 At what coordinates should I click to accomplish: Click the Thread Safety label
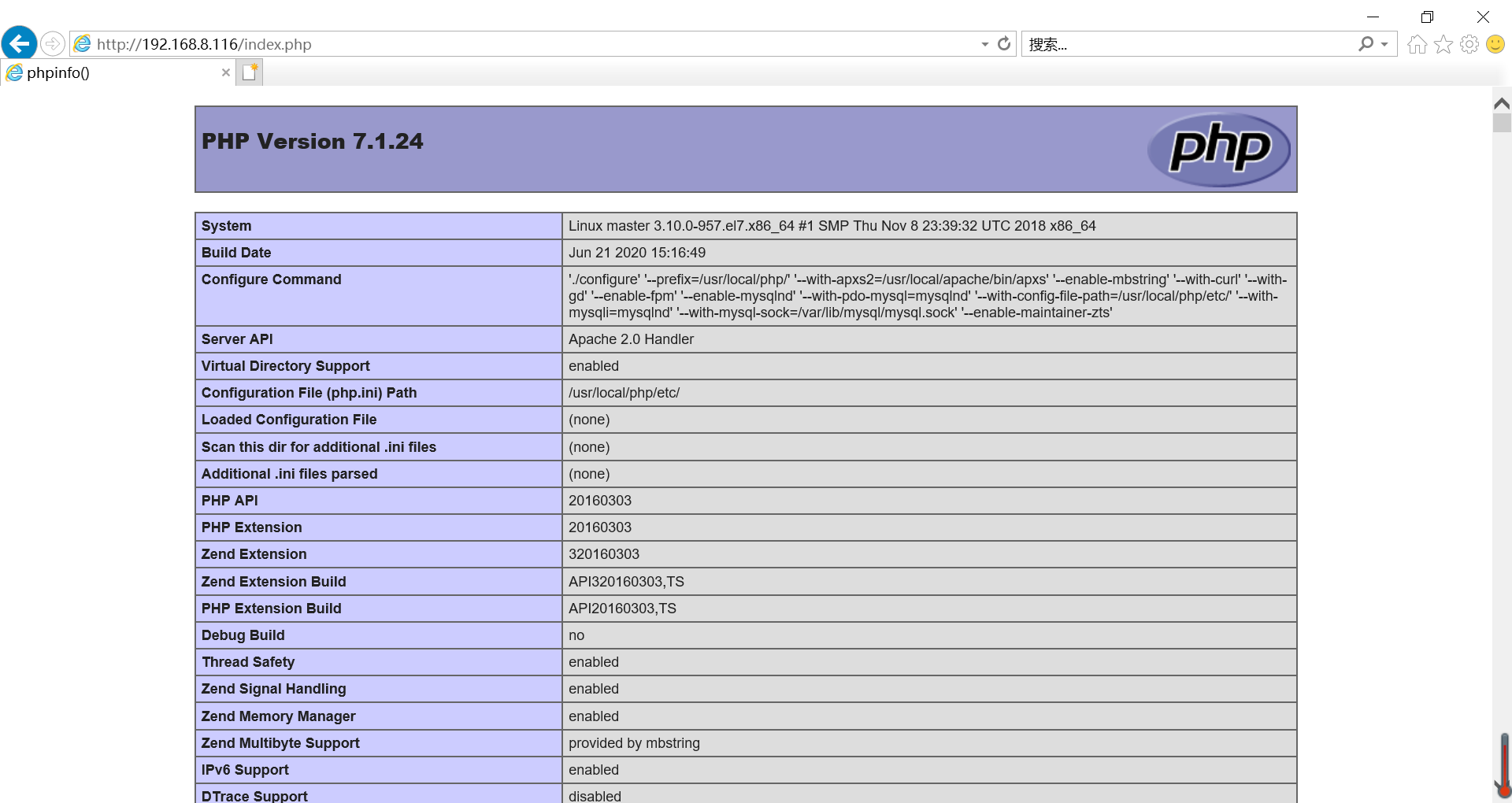tap(248, 662)
